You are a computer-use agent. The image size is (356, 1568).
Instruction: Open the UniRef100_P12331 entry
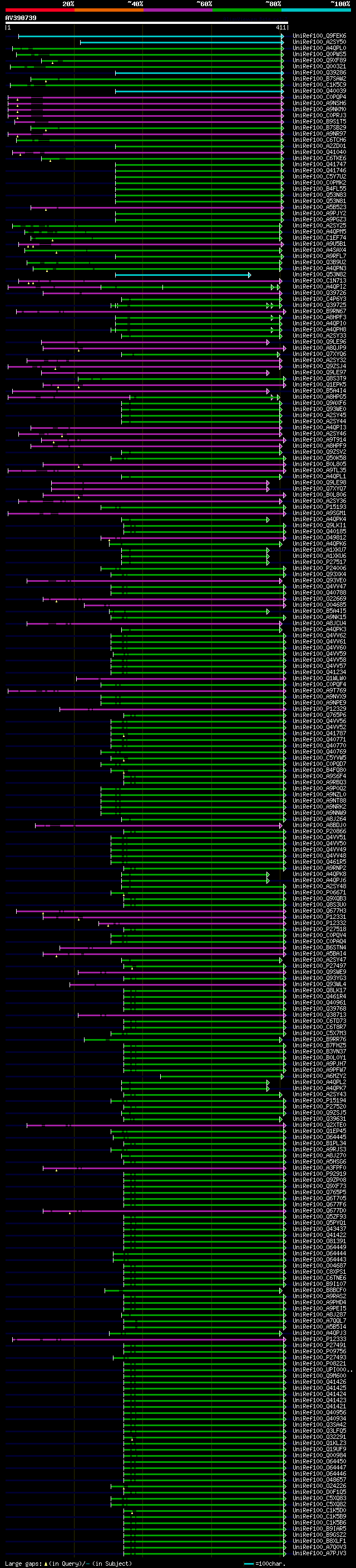[319, 917]
